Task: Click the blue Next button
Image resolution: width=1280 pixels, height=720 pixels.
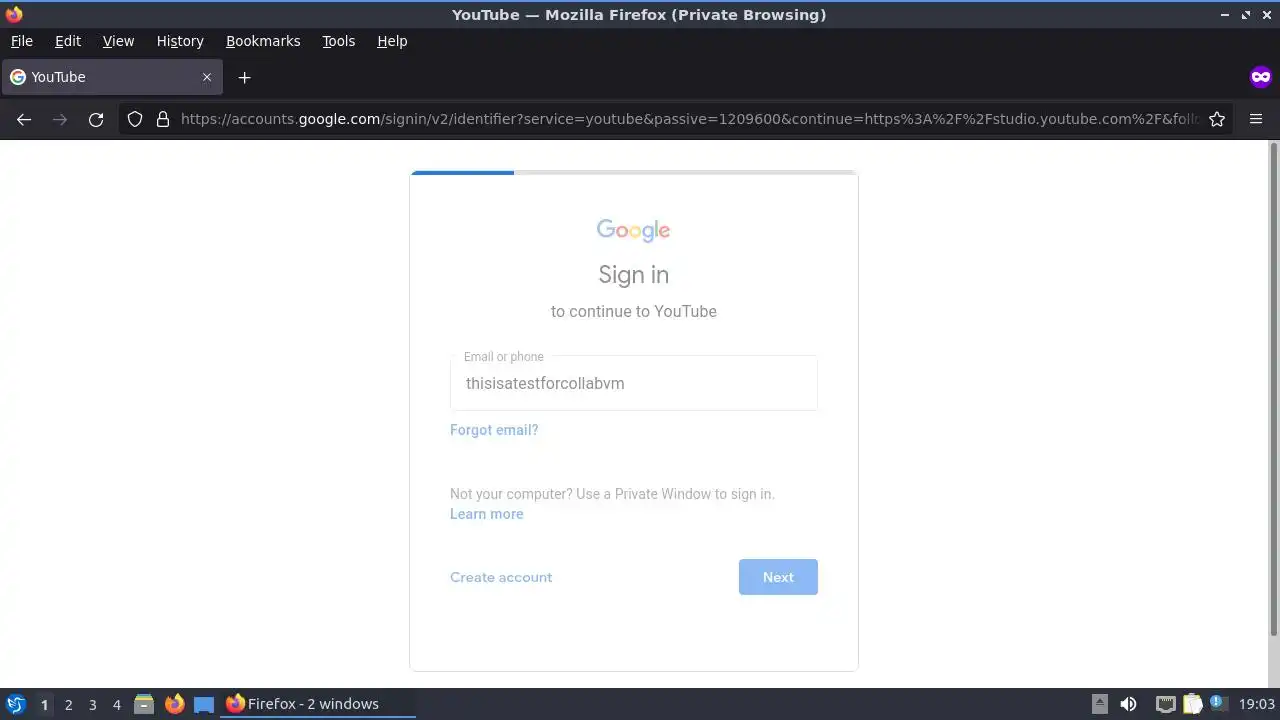Action: [778, 577]
